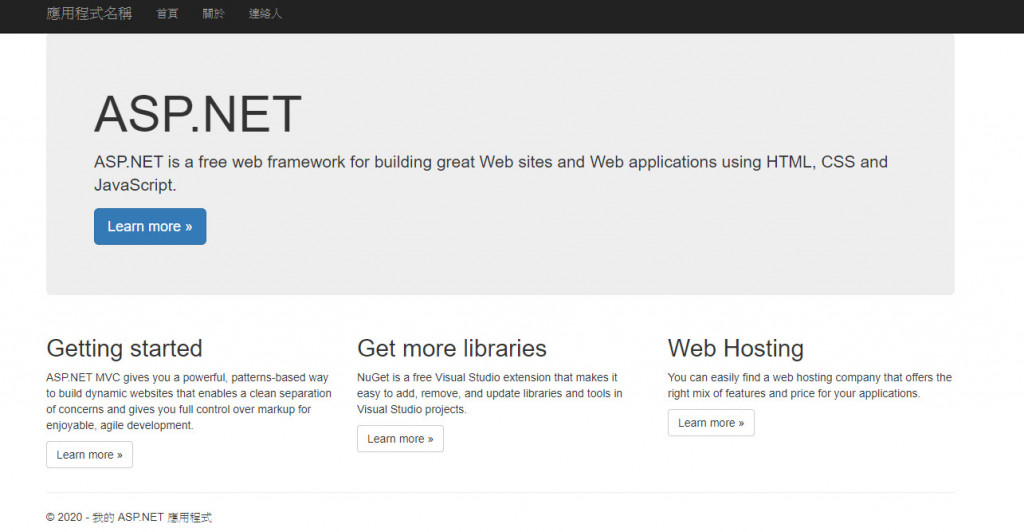Click Learn more under Getting started

89,454
